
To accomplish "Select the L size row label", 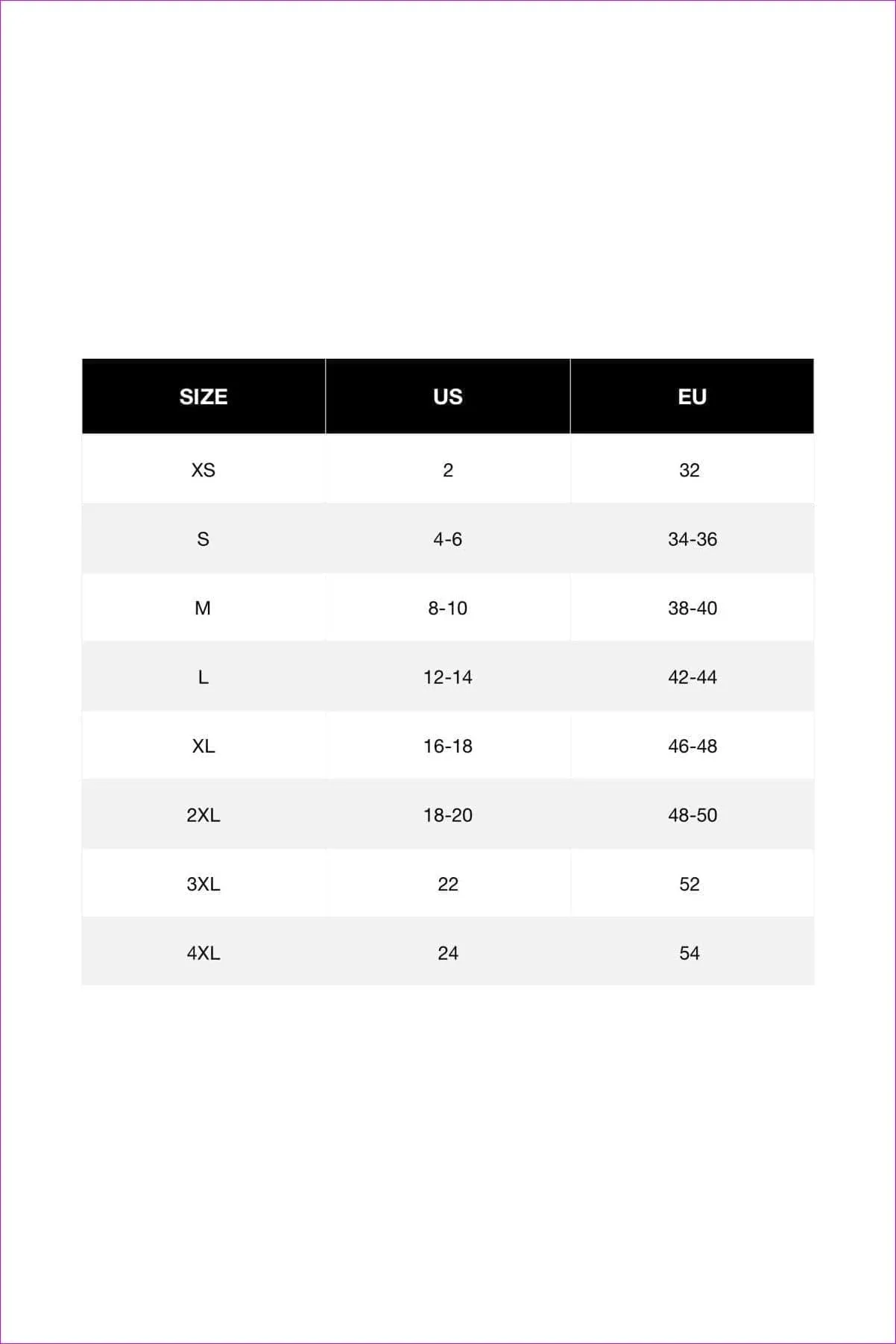I will pyautogui.click(x=204, y=676).
